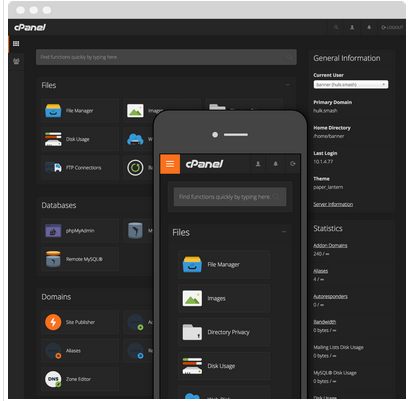
Task: Click the search icon in desktop top bar
Action: click(x=336, y=27)
